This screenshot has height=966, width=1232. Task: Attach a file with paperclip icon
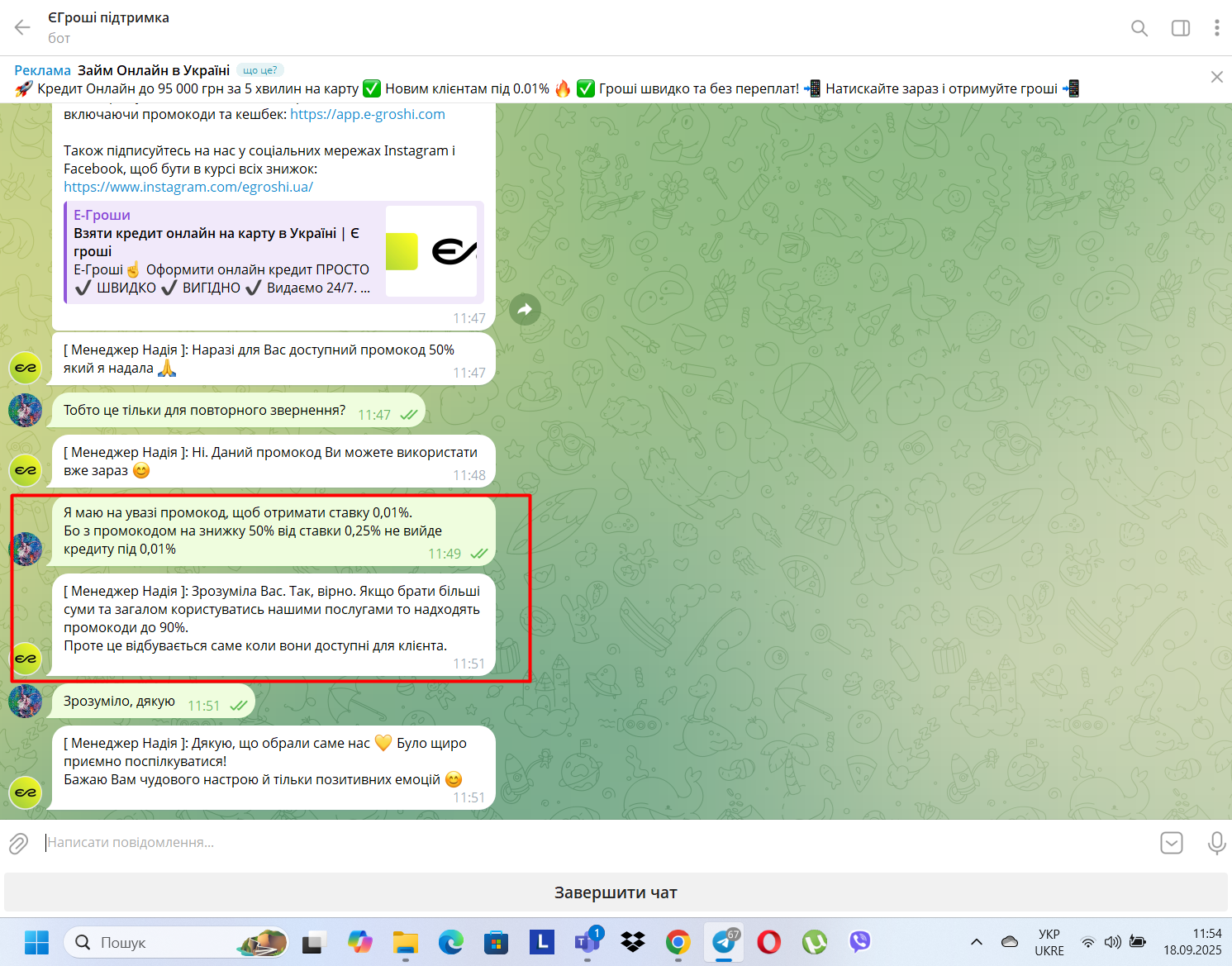pos(18,843)
